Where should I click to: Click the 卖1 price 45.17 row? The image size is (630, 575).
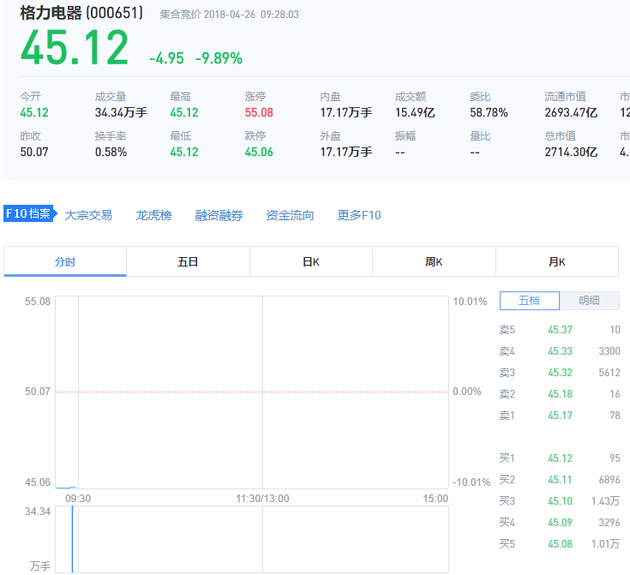[560, 415]
